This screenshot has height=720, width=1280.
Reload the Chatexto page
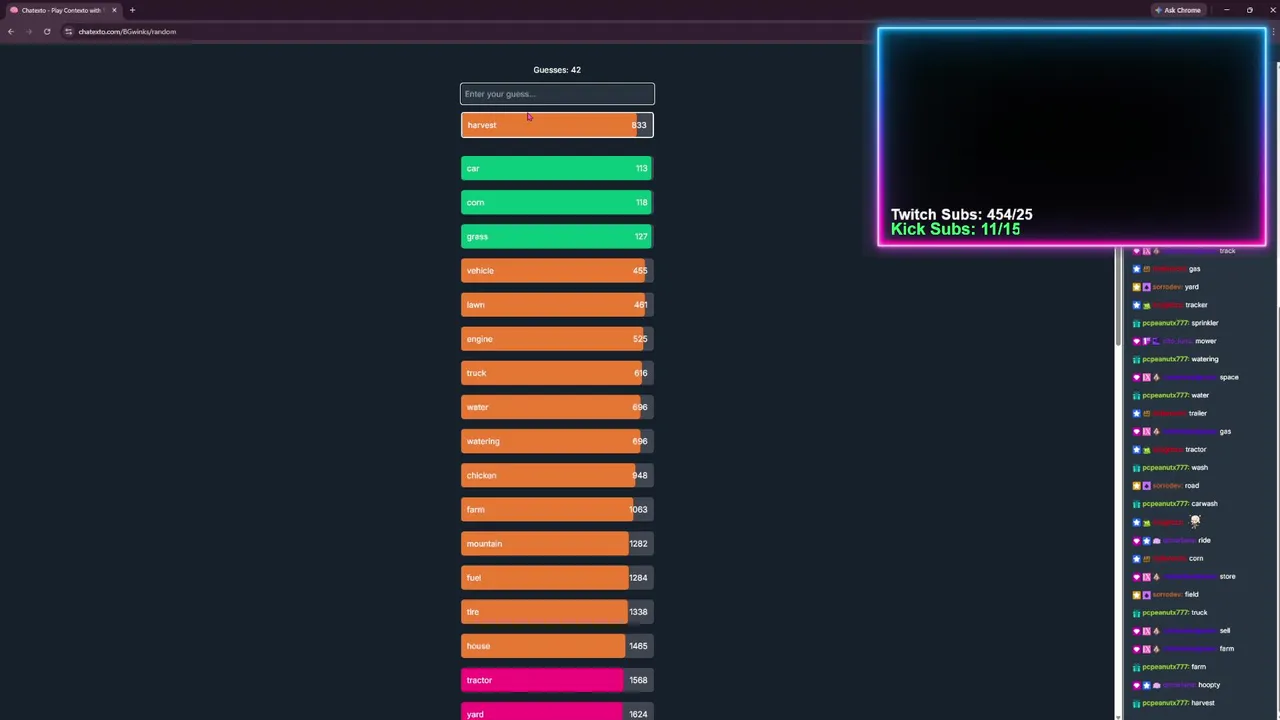47,31
